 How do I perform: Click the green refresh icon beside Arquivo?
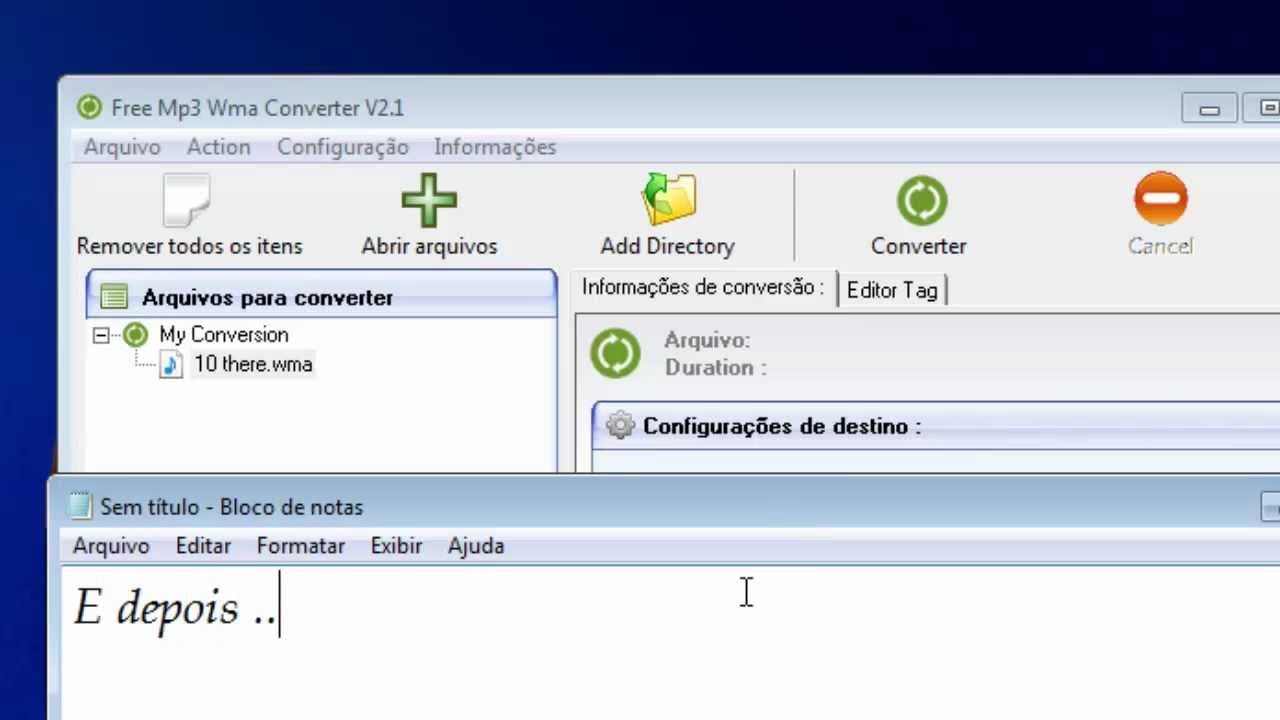[615, 353]
